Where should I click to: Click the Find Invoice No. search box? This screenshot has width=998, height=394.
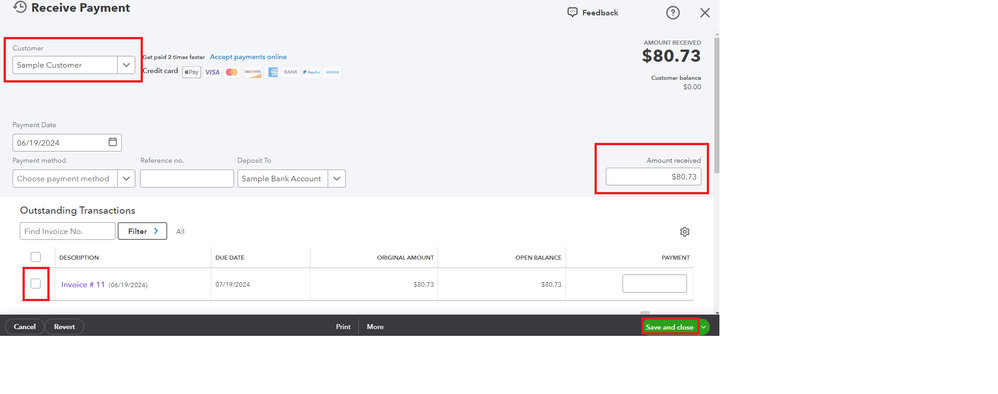pos(67,231)
